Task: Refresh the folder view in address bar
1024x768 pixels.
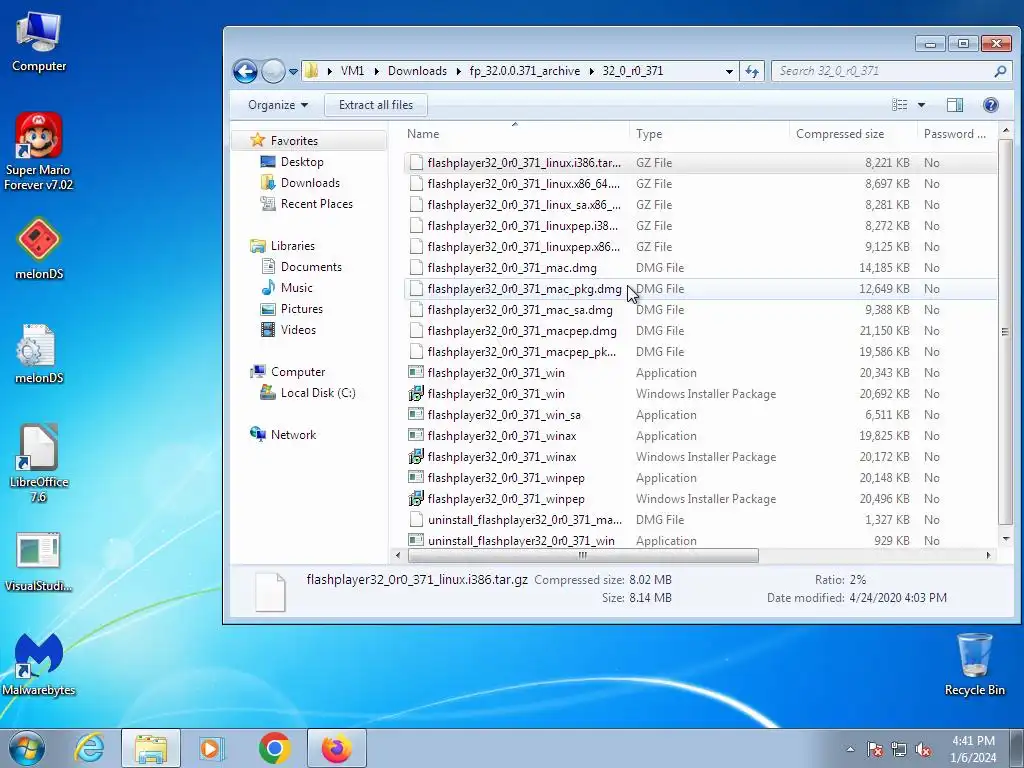Action: (752, 71)
